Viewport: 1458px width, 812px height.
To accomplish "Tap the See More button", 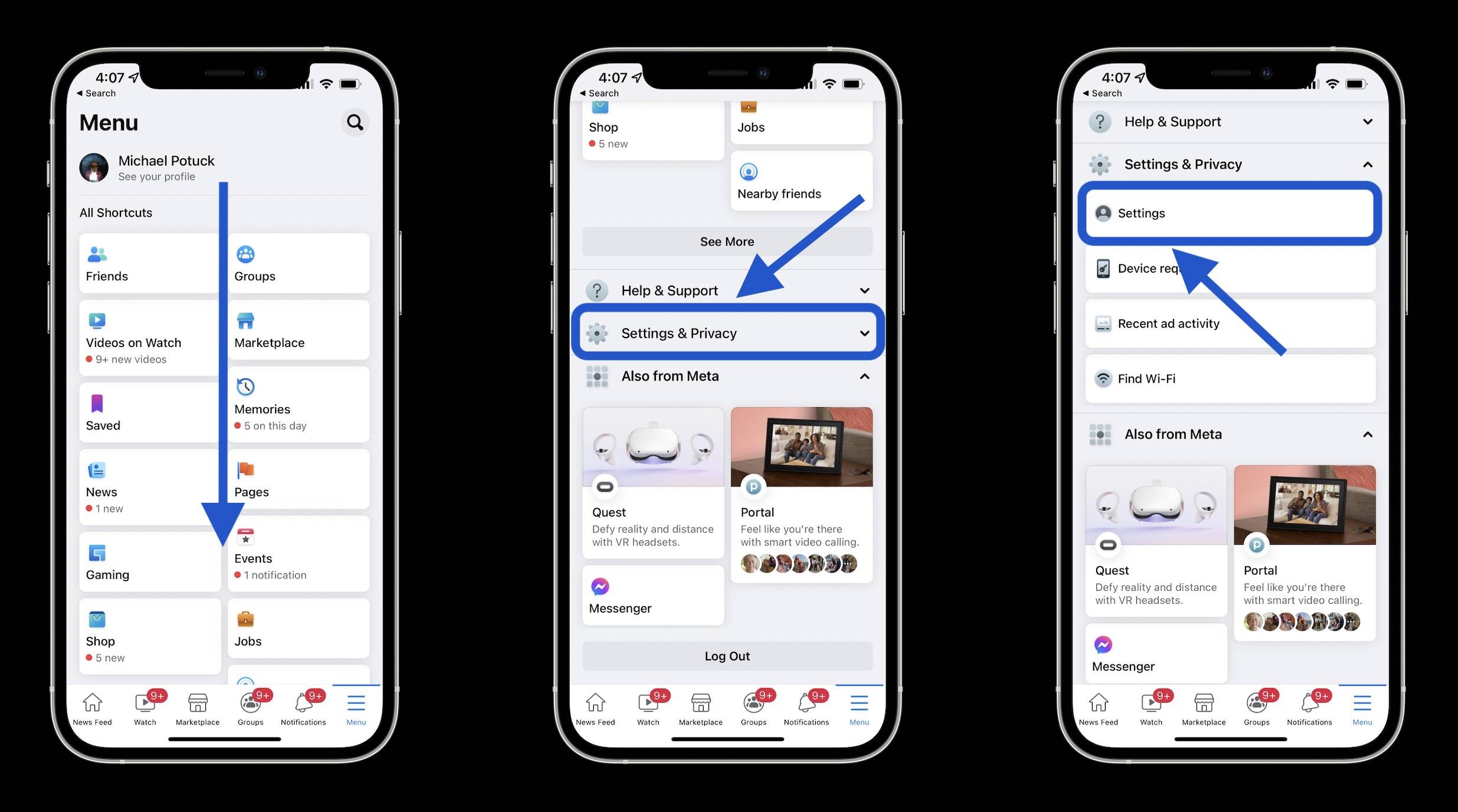I will tap(727, 241).
